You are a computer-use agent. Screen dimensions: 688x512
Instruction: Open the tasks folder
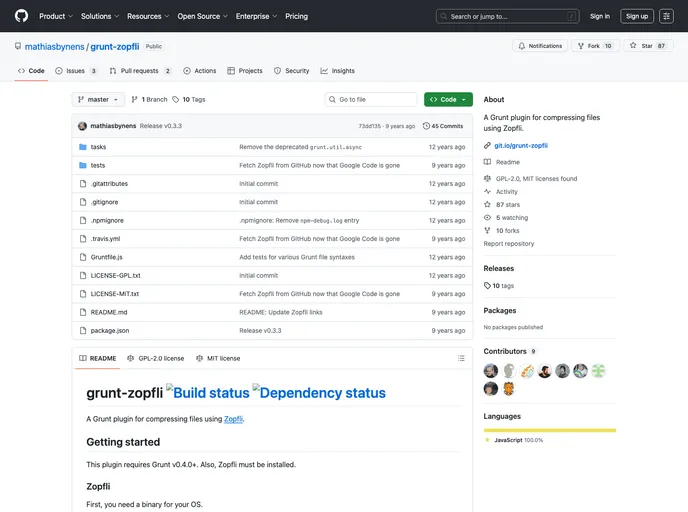pyautogui.click(x=98, y=147)
